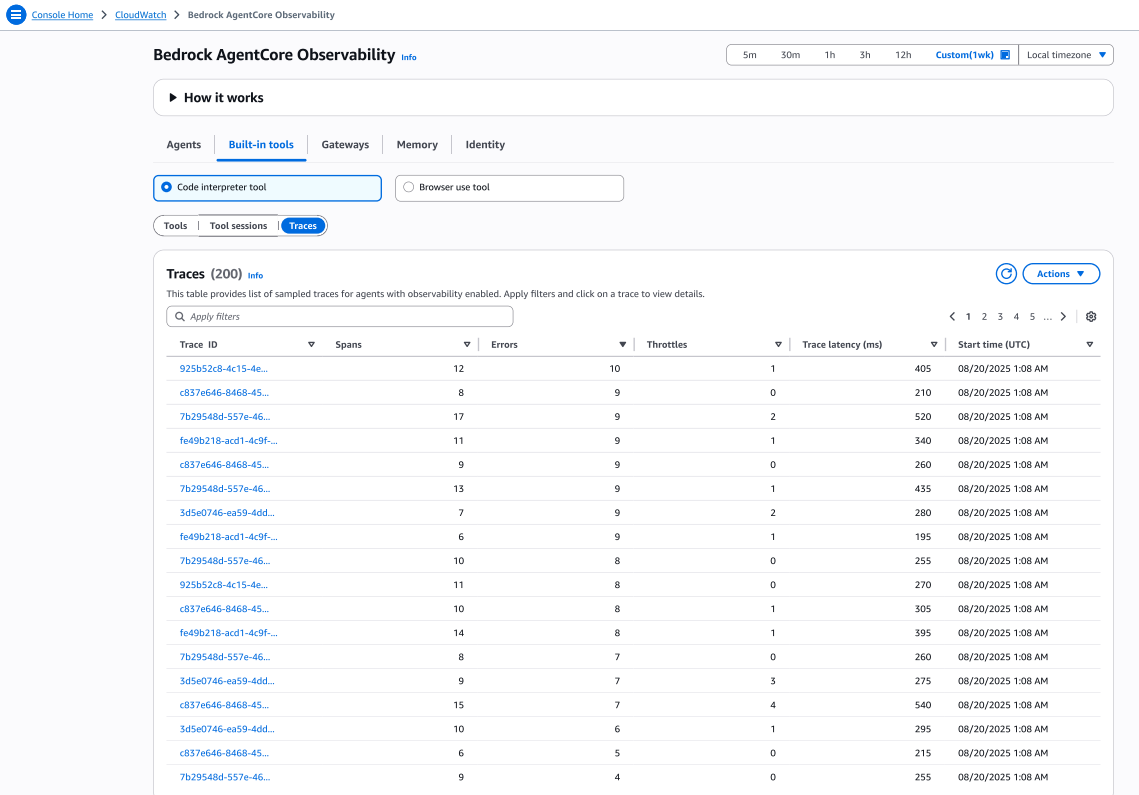This screenshot has height=795, width=1139.
Task: Open table preferences gear icon
Action: 1091,317
